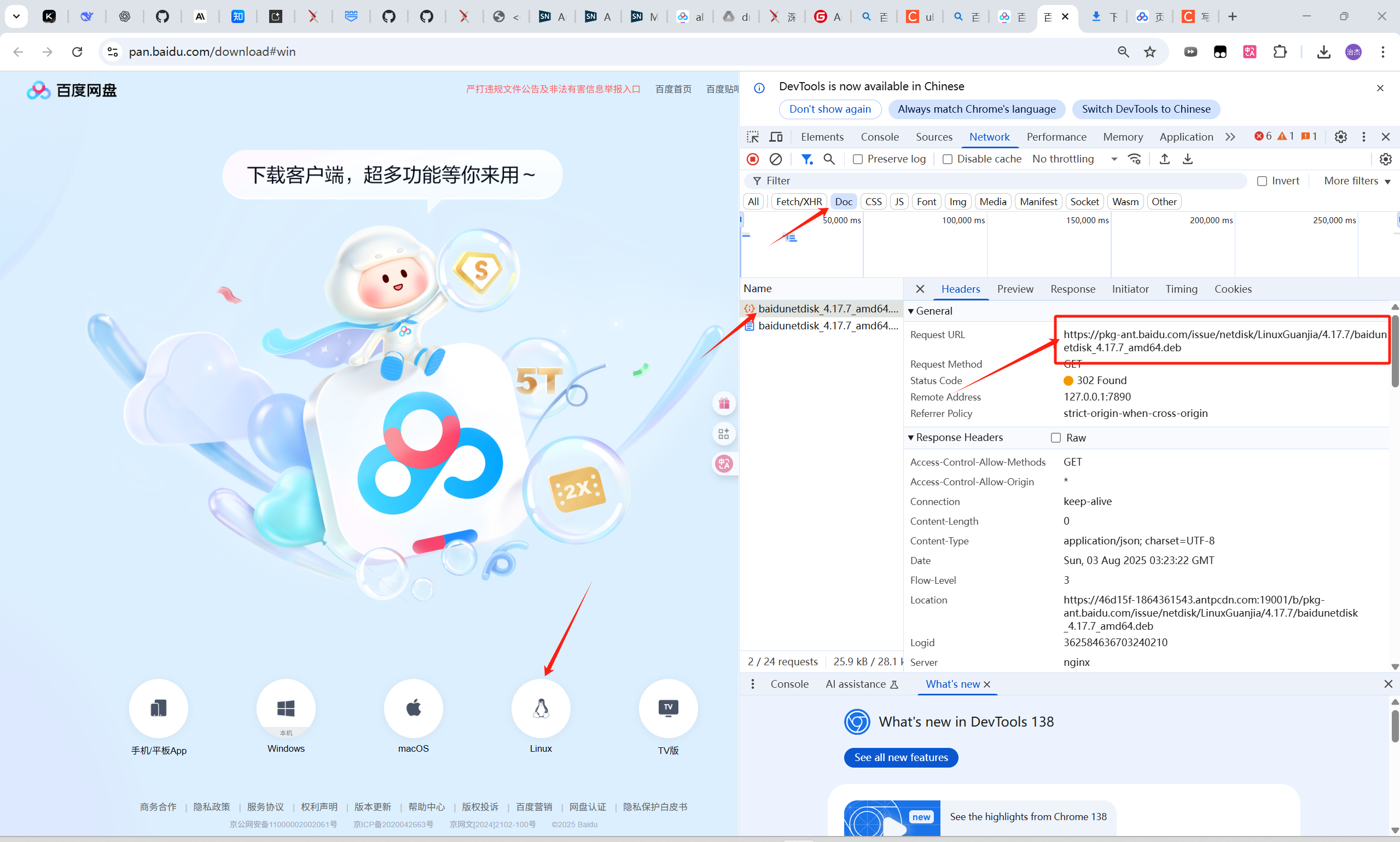
Task: Switch to the Sources tab
Action: pyautogui.click(x=934, y=137)
